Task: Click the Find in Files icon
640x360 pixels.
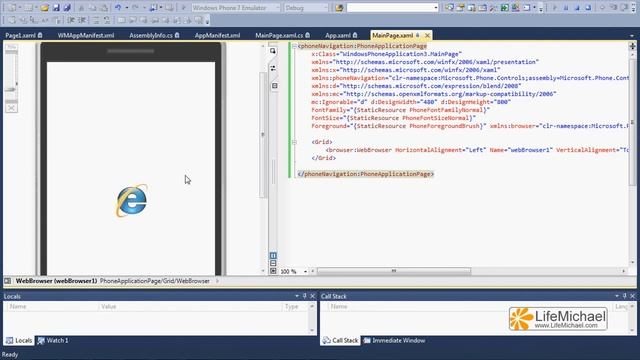Action: click(339, 7)
